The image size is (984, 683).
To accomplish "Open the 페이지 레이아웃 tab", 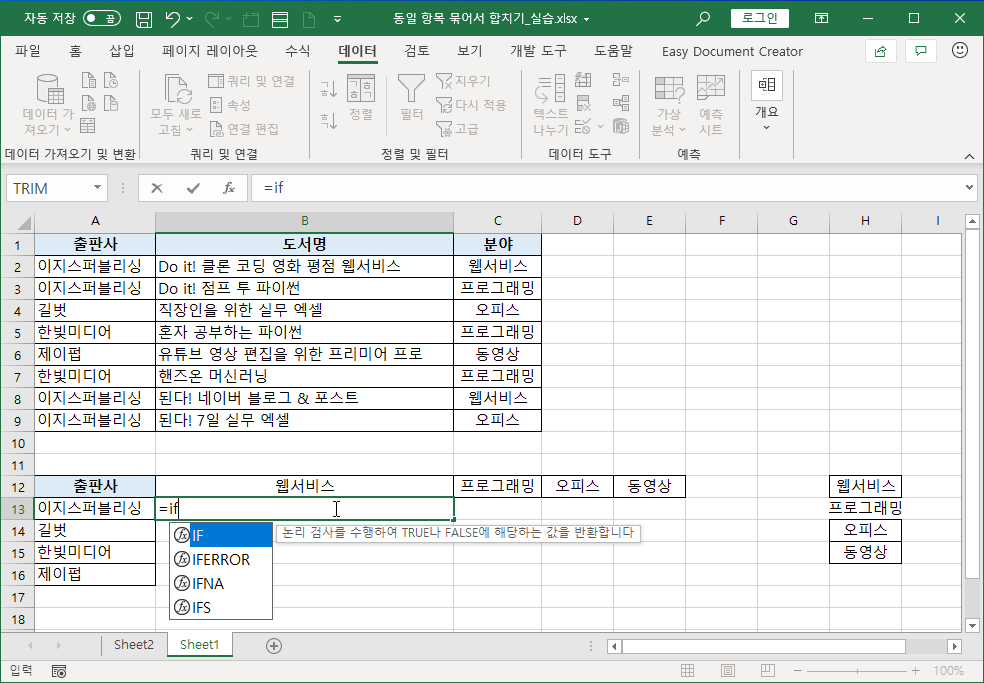I will 210,51.
